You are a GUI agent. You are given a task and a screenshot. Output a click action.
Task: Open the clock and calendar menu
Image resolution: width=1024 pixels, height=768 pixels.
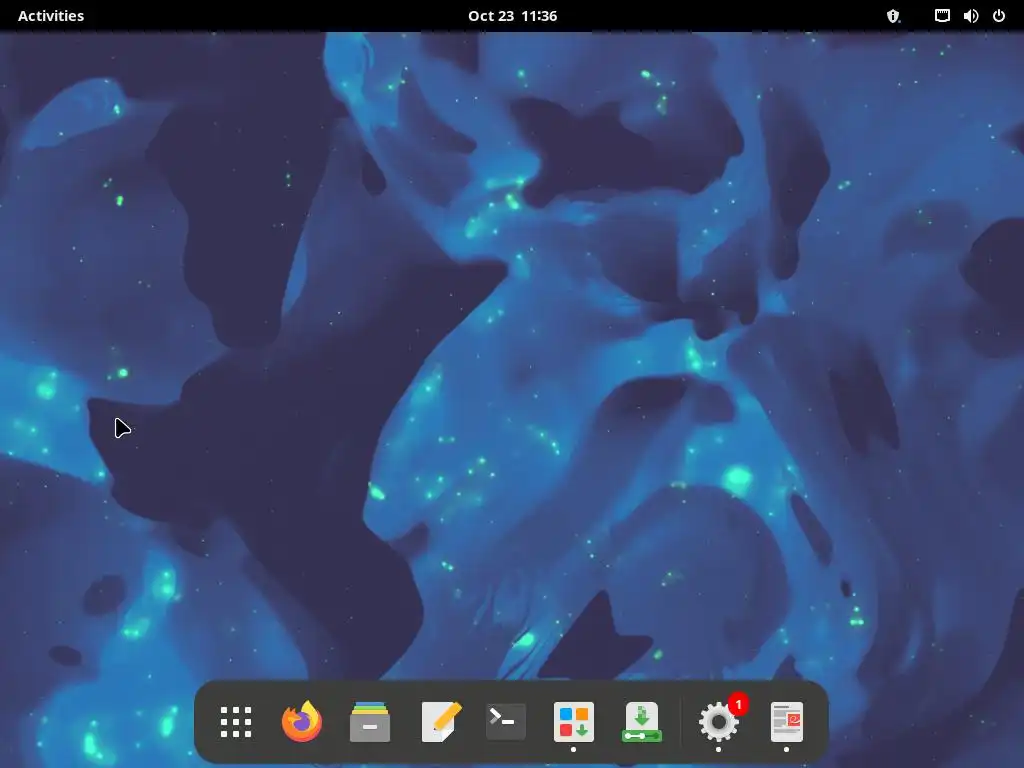click(x=512, y=16)
